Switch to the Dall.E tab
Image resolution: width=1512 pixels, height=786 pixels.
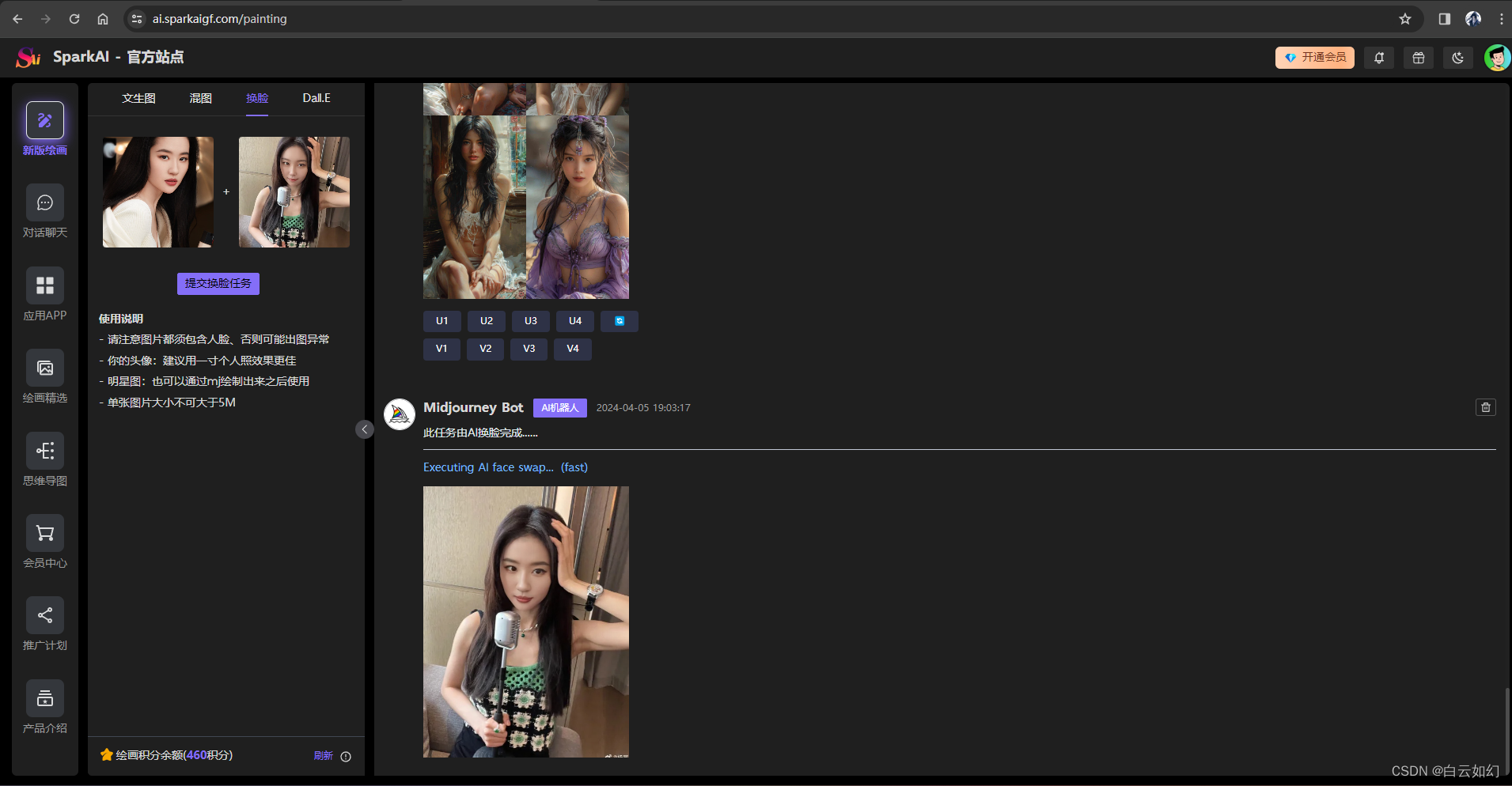click(x=316, y=98)
